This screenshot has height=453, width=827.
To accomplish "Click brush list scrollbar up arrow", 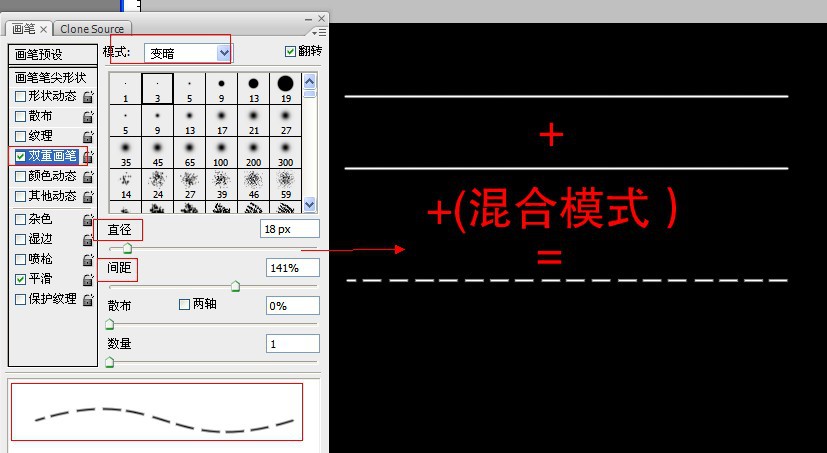I will (x=310, y=81).
